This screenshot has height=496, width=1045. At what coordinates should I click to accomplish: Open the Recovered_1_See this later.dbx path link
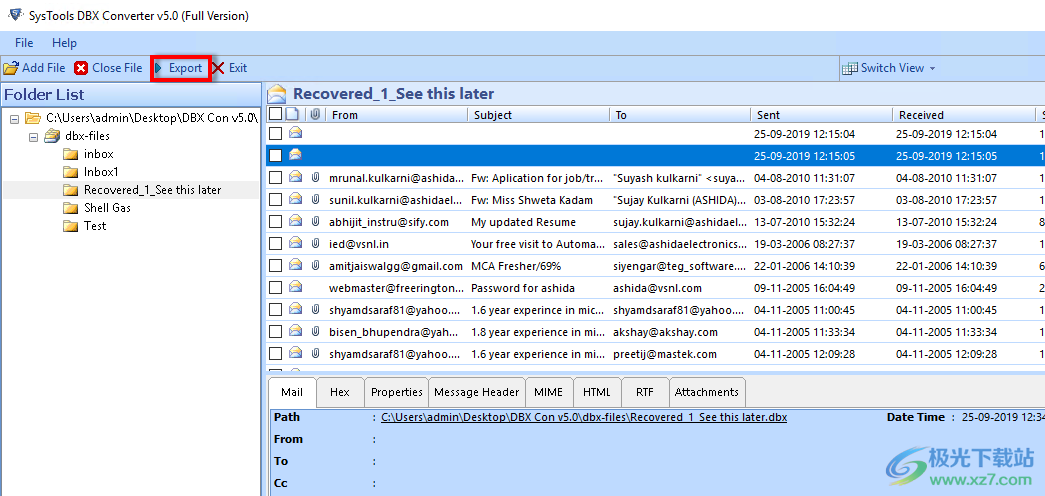(584, 417)
